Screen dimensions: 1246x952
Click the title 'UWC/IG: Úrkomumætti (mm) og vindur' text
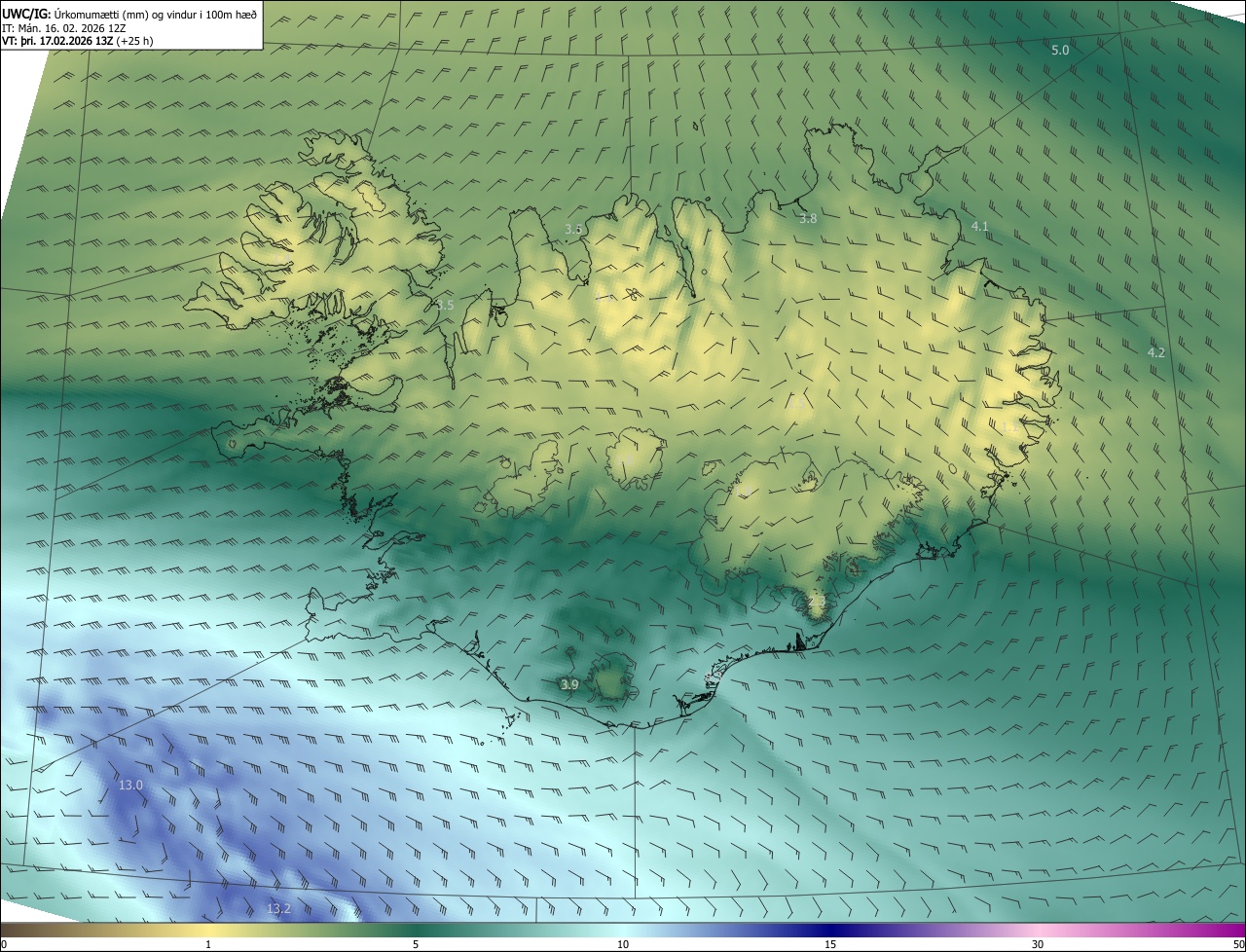tap(129, 13)
